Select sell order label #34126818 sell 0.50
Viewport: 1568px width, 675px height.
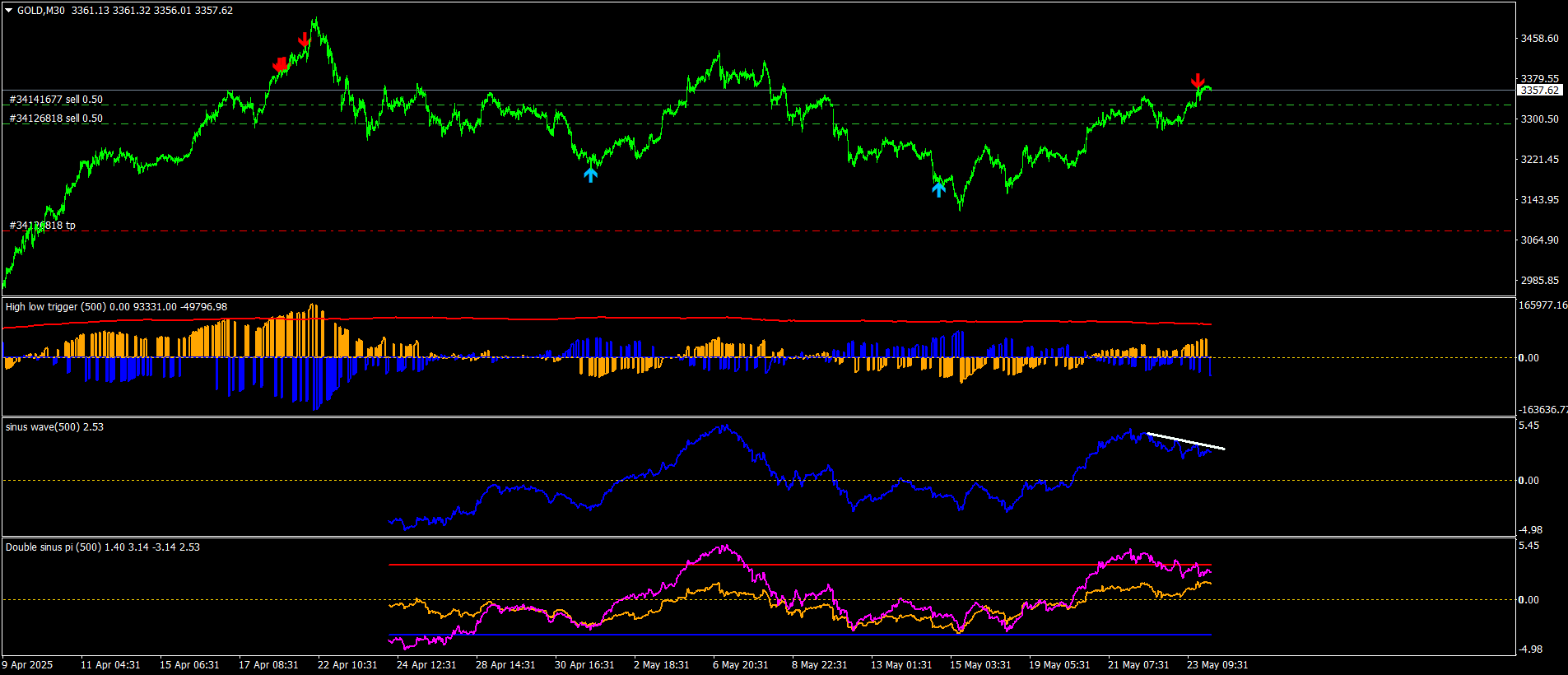56,119
